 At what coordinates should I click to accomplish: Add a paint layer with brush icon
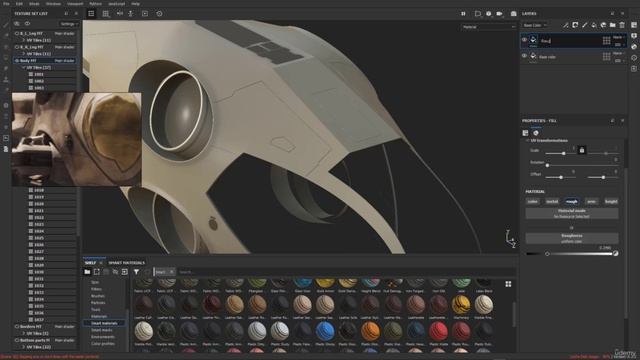pos(584,25)
